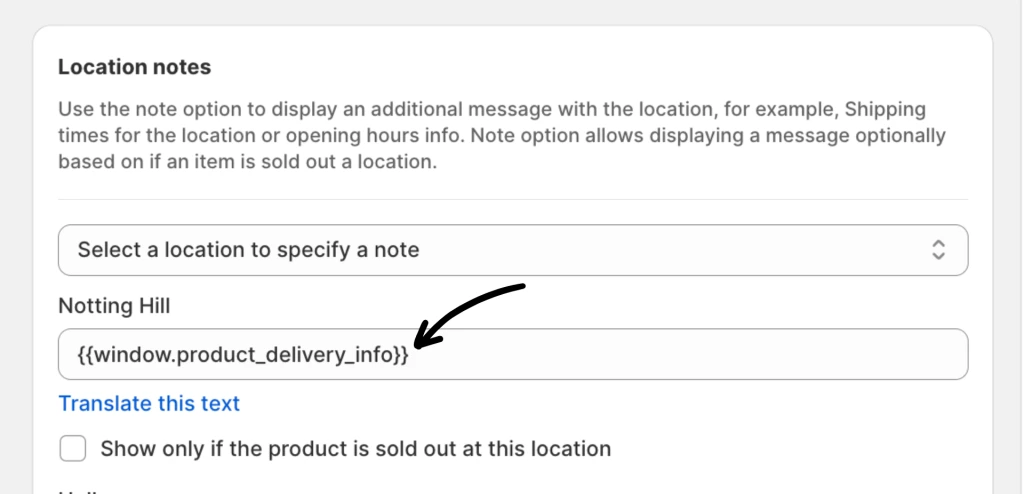Click 'Show only if the product is sold out' label
Viewport: 1024px width, 494px height.
(355, 448)
